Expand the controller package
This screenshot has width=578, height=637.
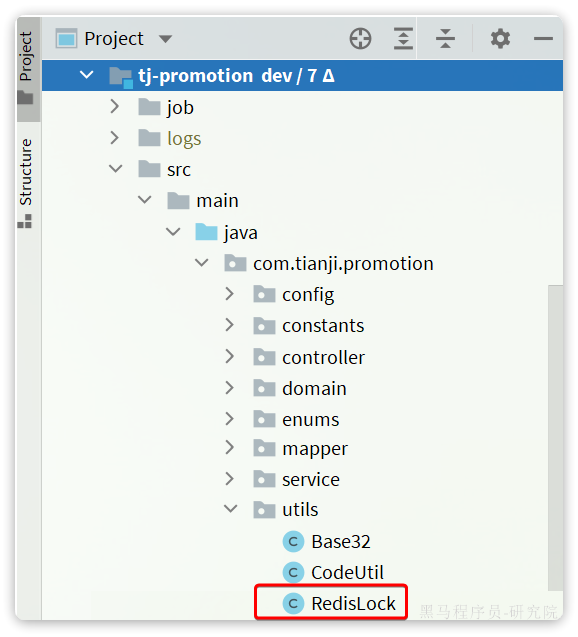pyautogui.click(x=229, y=357)
